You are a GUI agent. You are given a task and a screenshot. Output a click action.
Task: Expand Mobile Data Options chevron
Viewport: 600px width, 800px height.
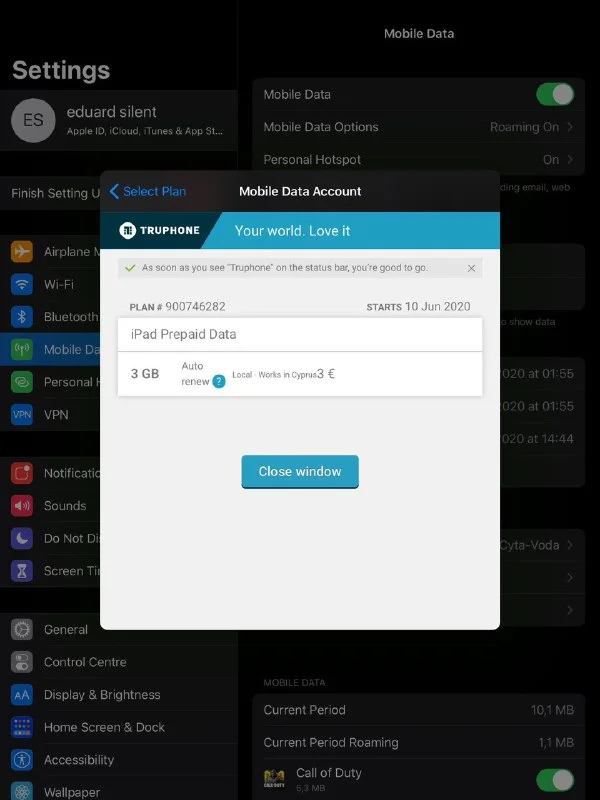click(x=570, y=127)
